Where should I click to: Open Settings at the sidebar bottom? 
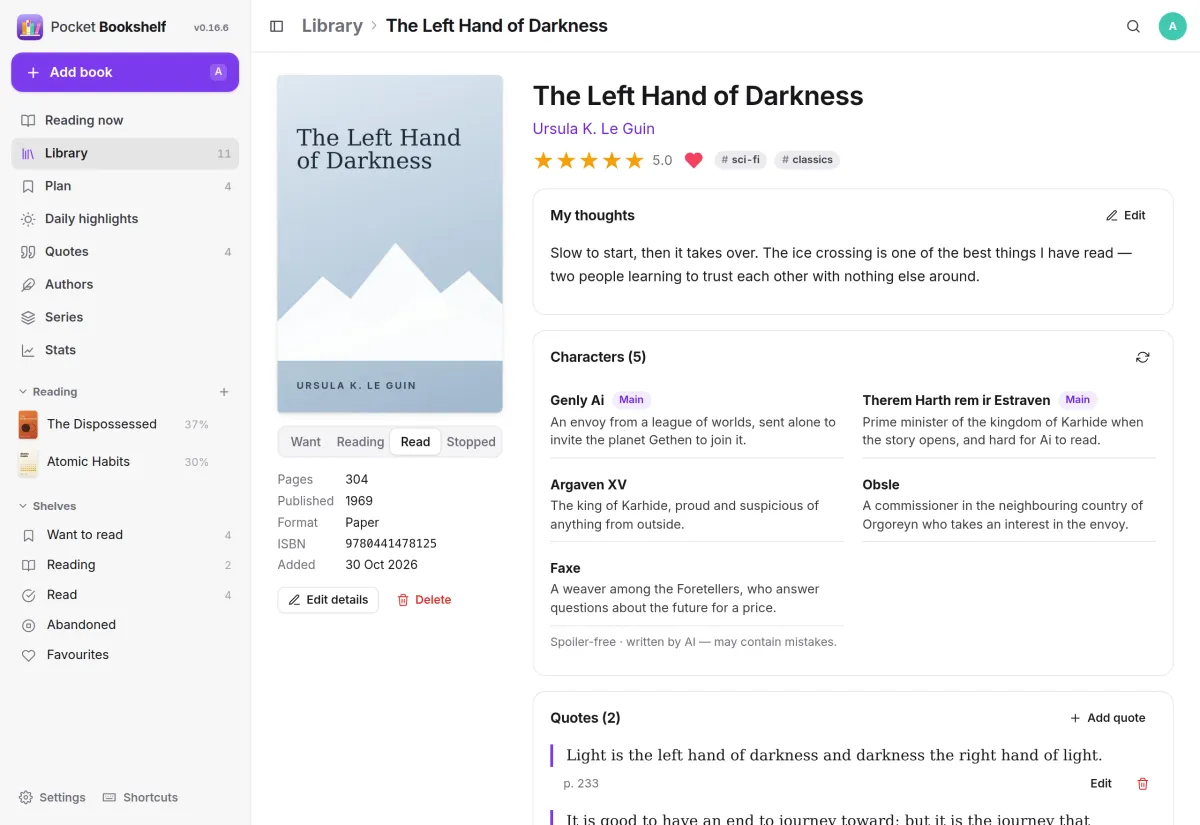click(x=52, y=797)
